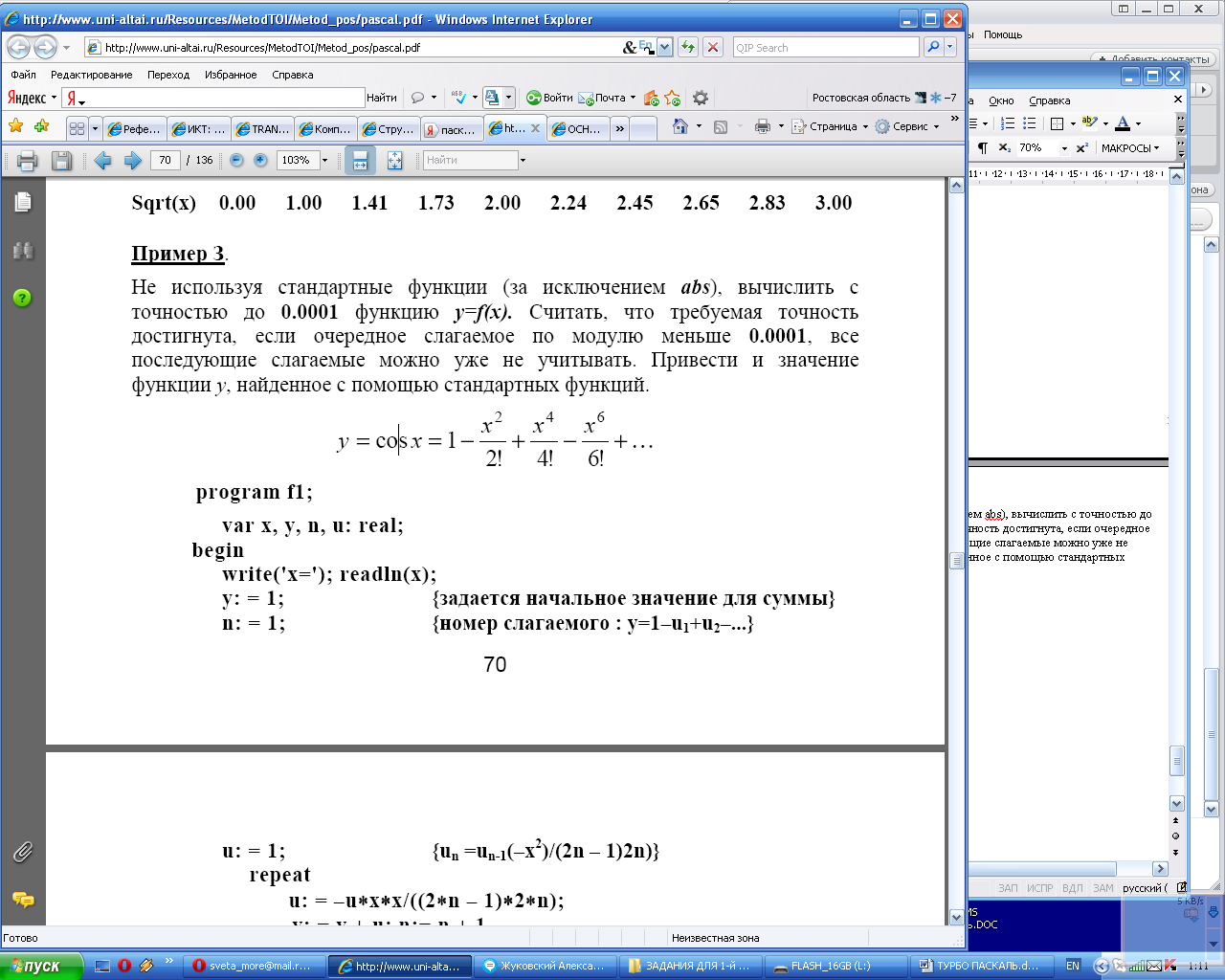Click the Войти login button

[x=549, y=98]
